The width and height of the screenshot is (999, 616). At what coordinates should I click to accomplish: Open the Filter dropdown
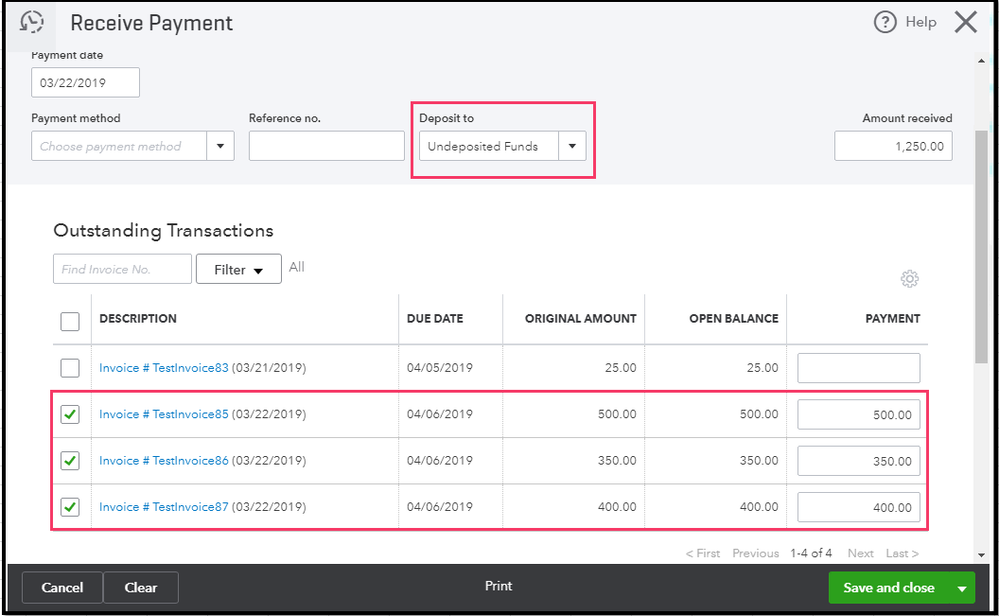coord(238,269)
